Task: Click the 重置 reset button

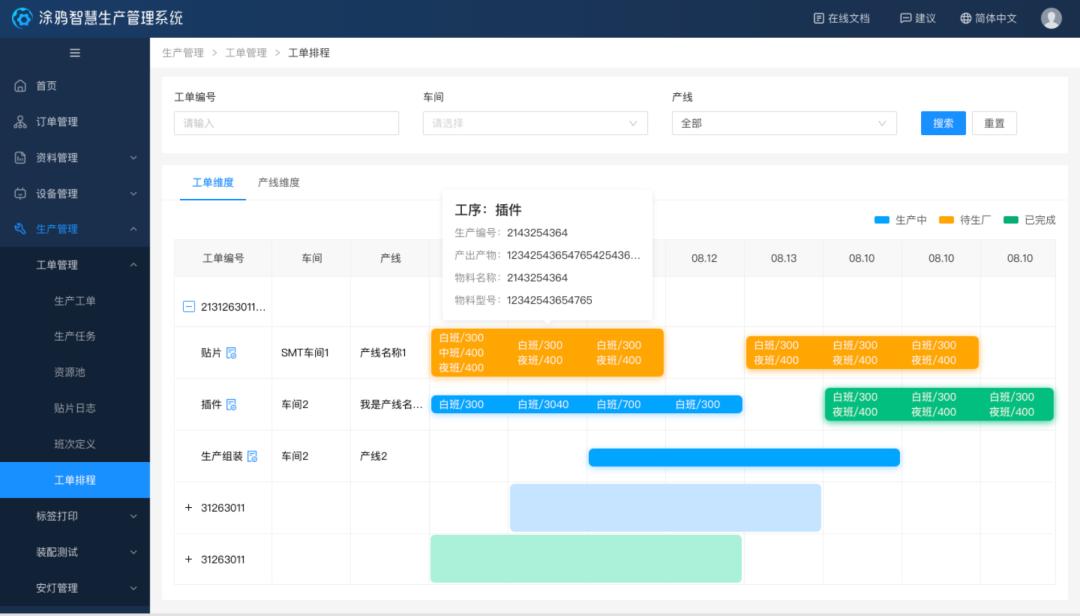Action: [x=994, y=123]
